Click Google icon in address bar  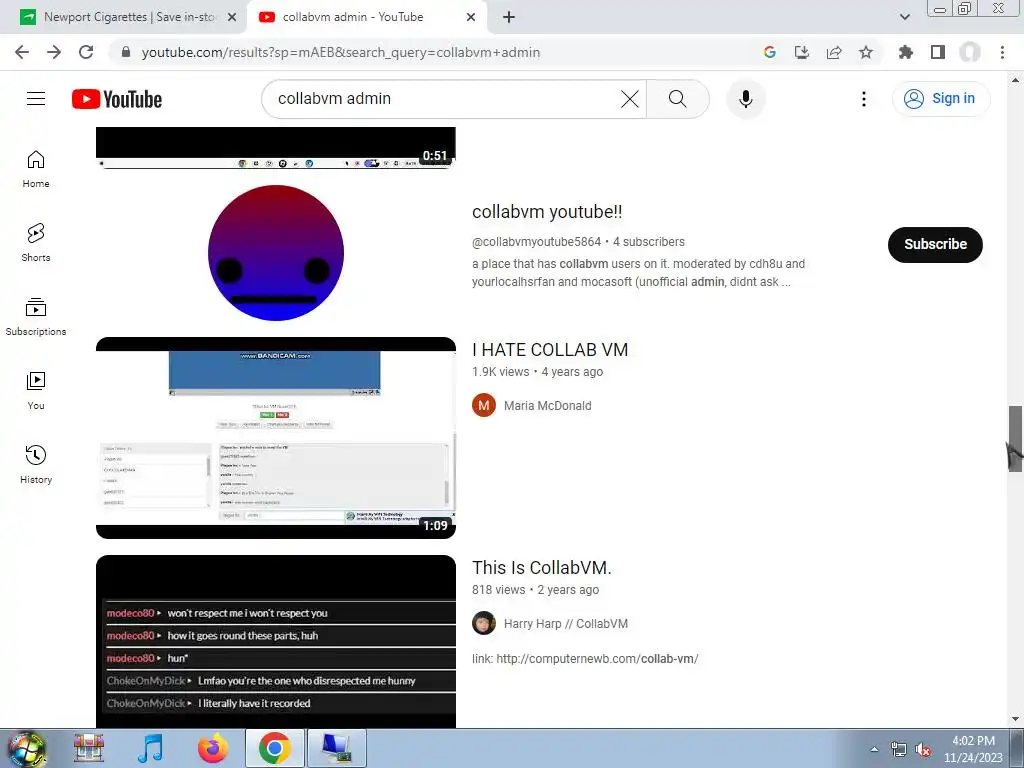point(769,52)
